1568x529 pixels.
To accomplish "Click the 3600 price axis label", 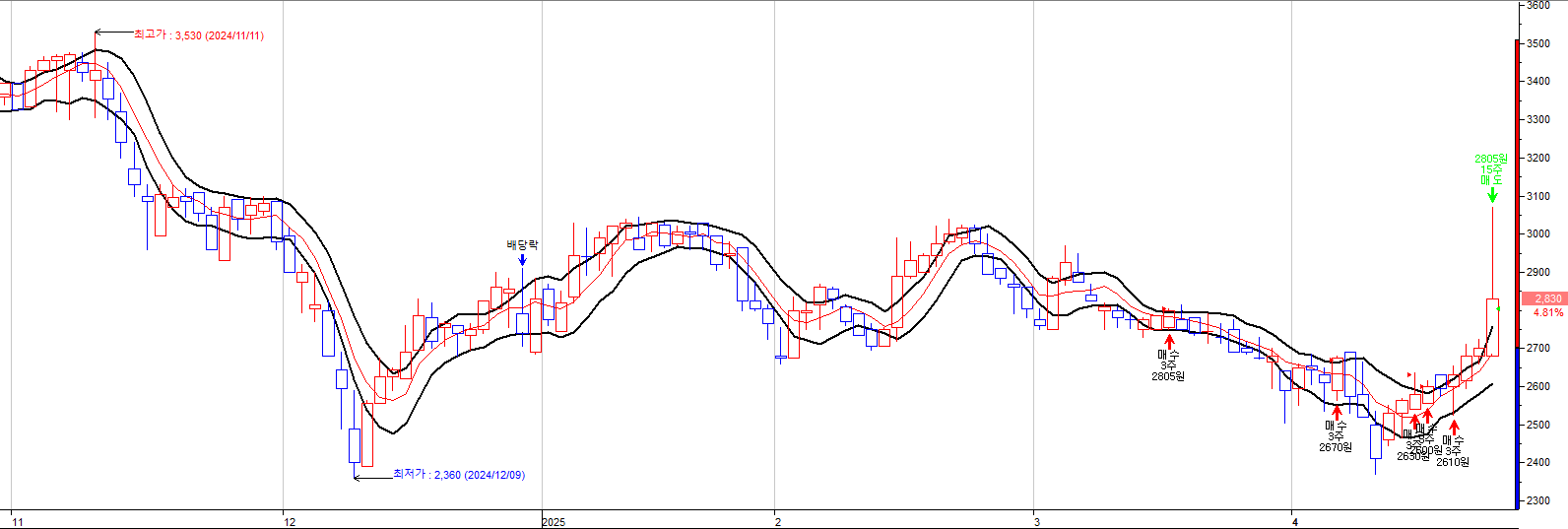I will pyautogui.click(x=1538, y=5).
